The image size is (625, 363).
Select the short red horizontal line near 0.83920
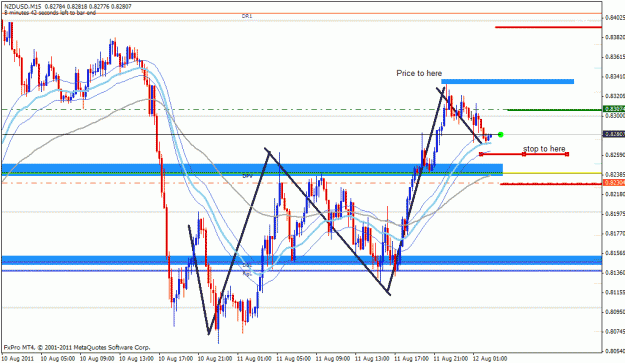click(x=548, y=27)
